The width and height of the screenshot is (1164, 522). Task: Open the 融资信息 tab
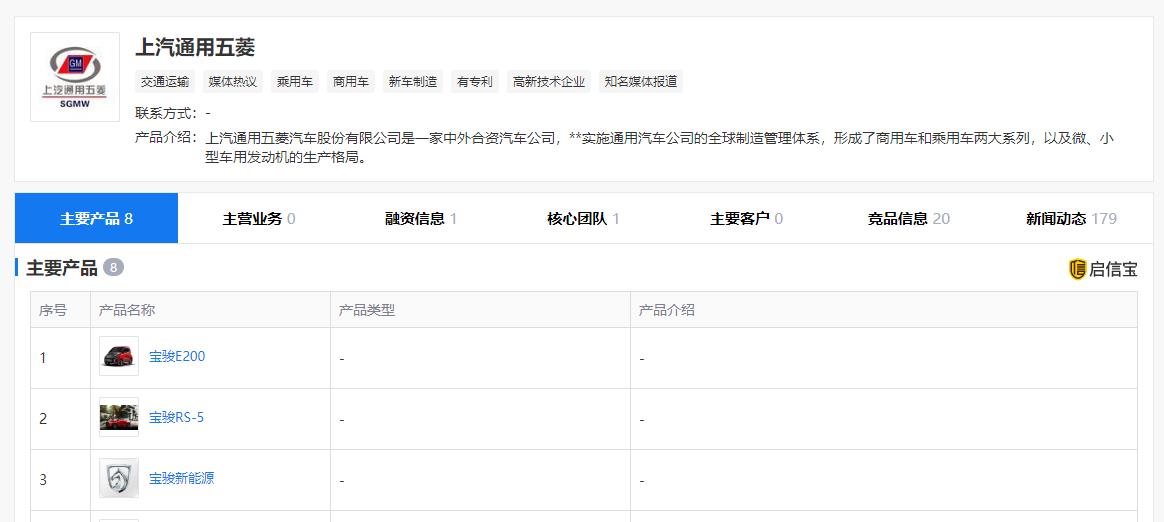pos(421,218)
